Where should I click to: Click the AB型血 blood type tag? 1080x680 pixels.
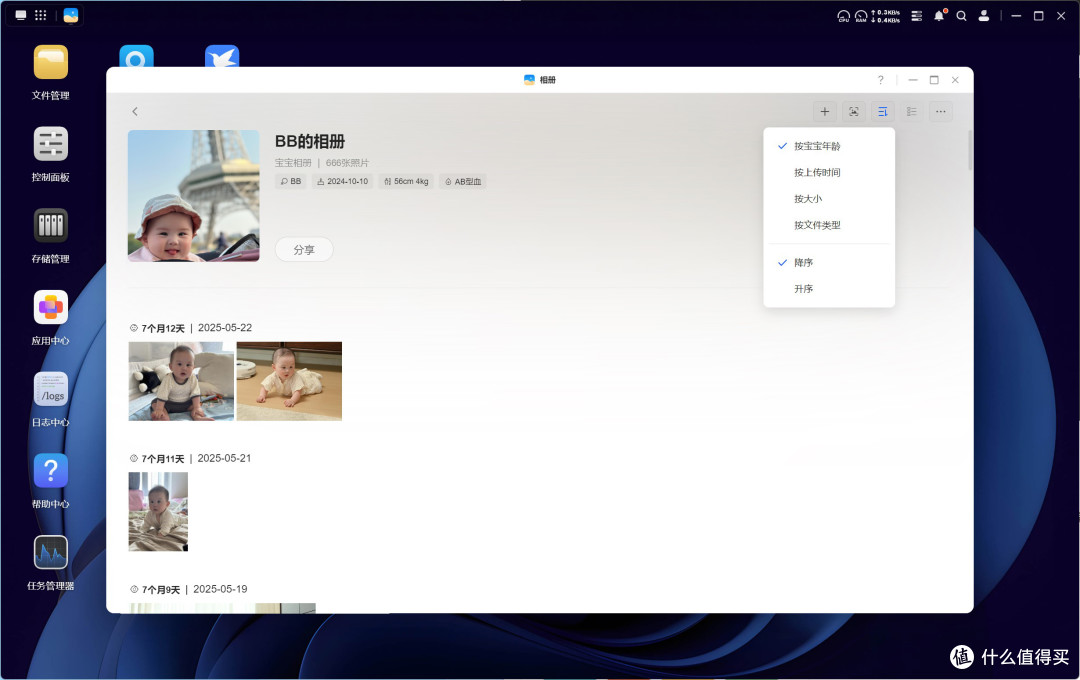(x=463, y=181)
